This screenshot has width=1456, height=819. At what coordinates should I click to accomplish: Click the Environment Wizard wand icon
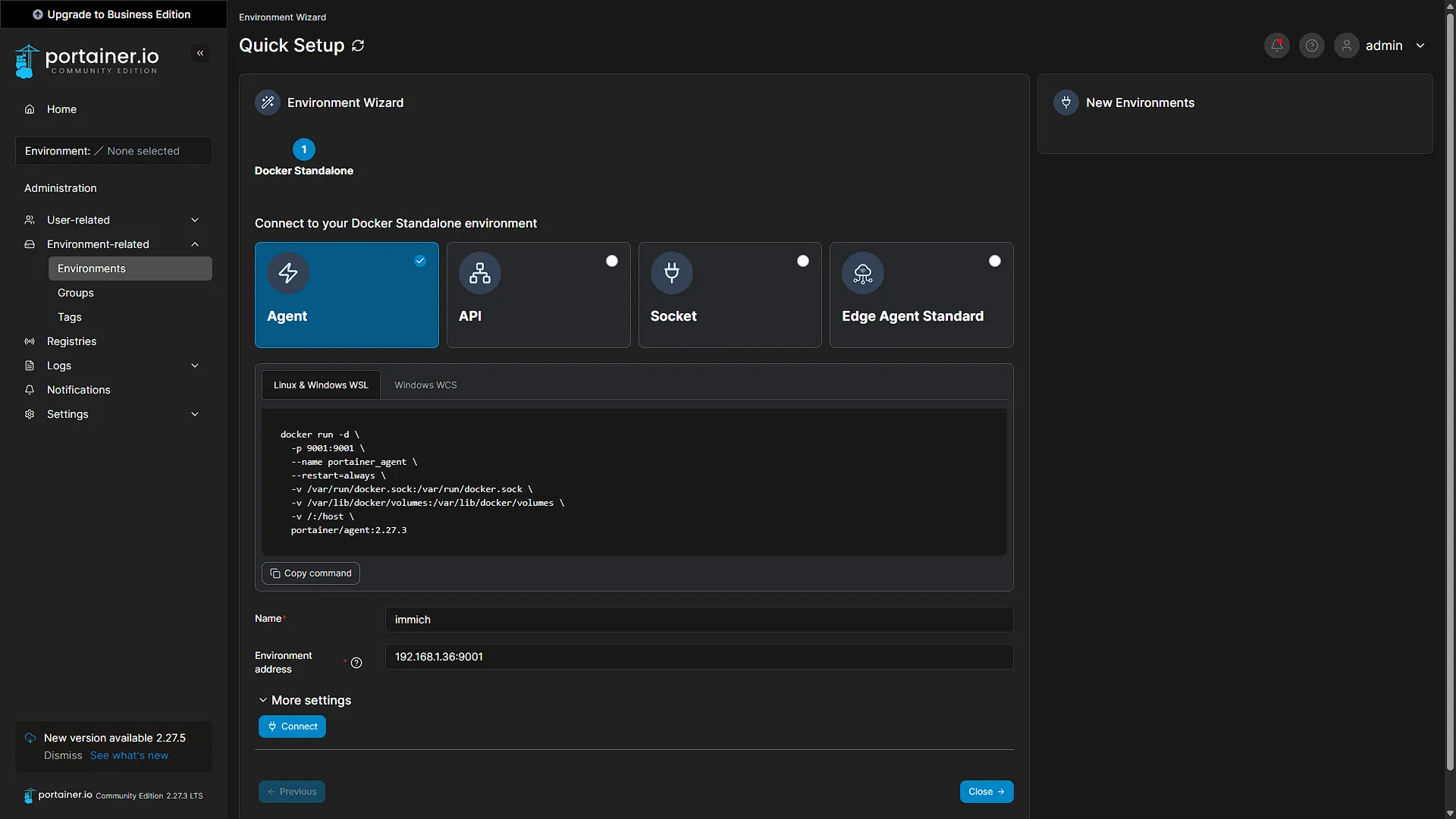coord(268,102)
